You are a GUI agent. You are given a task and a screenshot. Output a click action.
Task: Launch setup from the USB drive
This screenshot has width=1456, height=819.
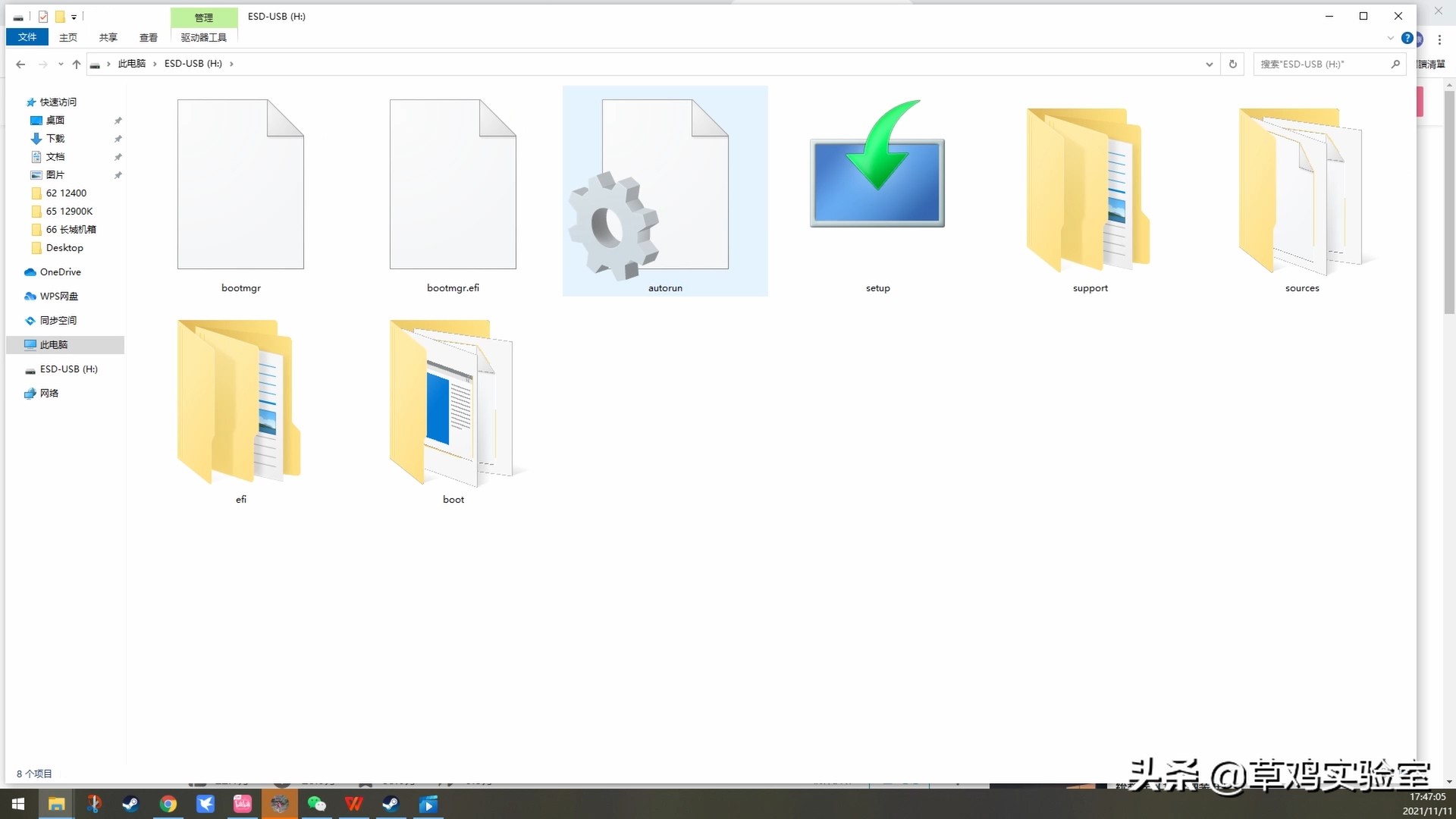(x=877, y=182)
